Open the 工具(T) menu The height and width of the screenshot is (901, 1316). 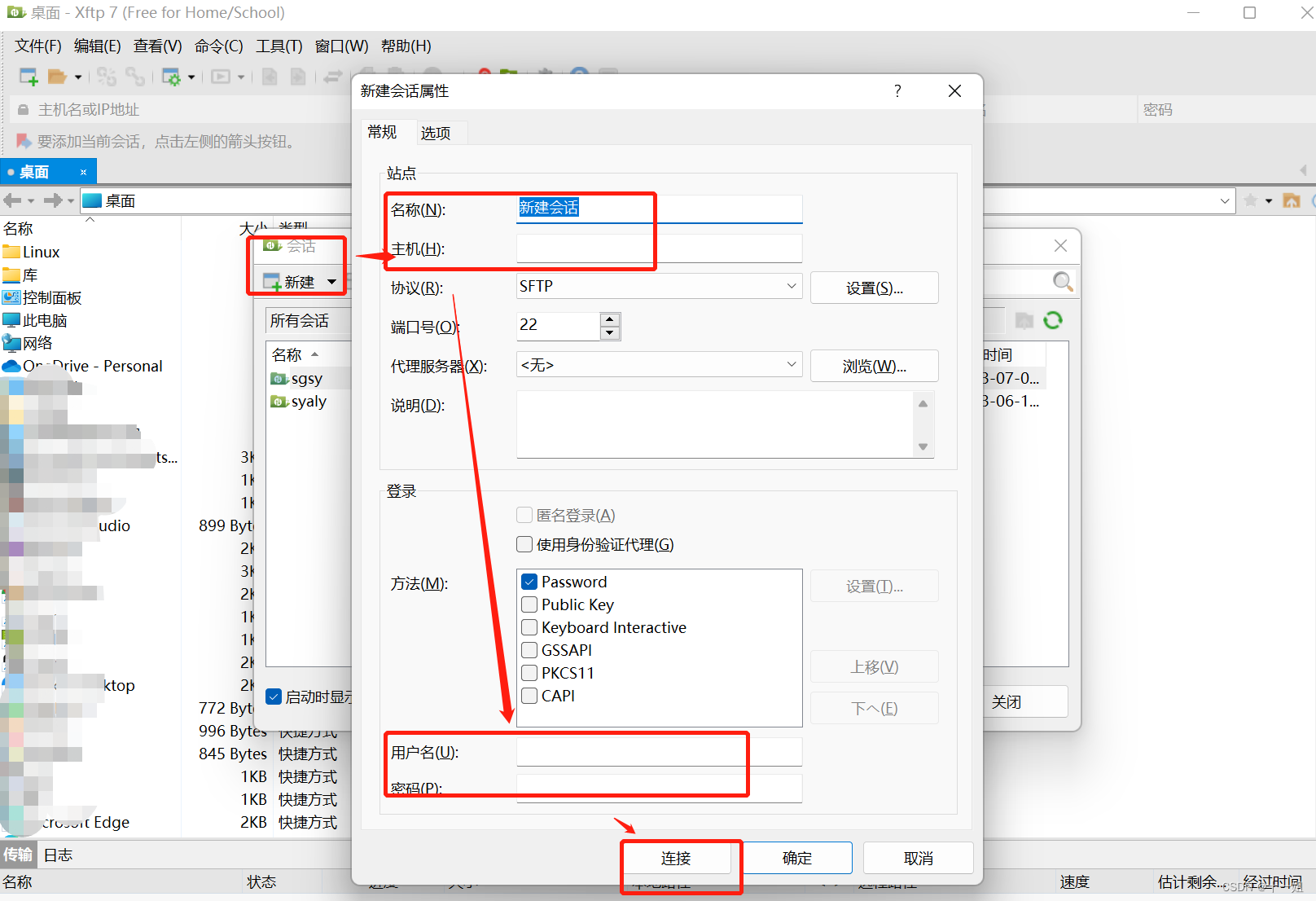(279, 46)
